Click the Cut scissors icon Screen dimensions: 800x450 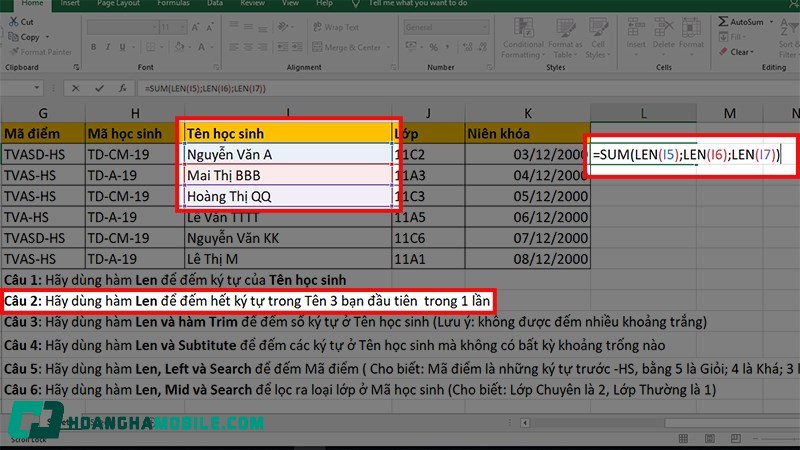(x=12, y=21)
